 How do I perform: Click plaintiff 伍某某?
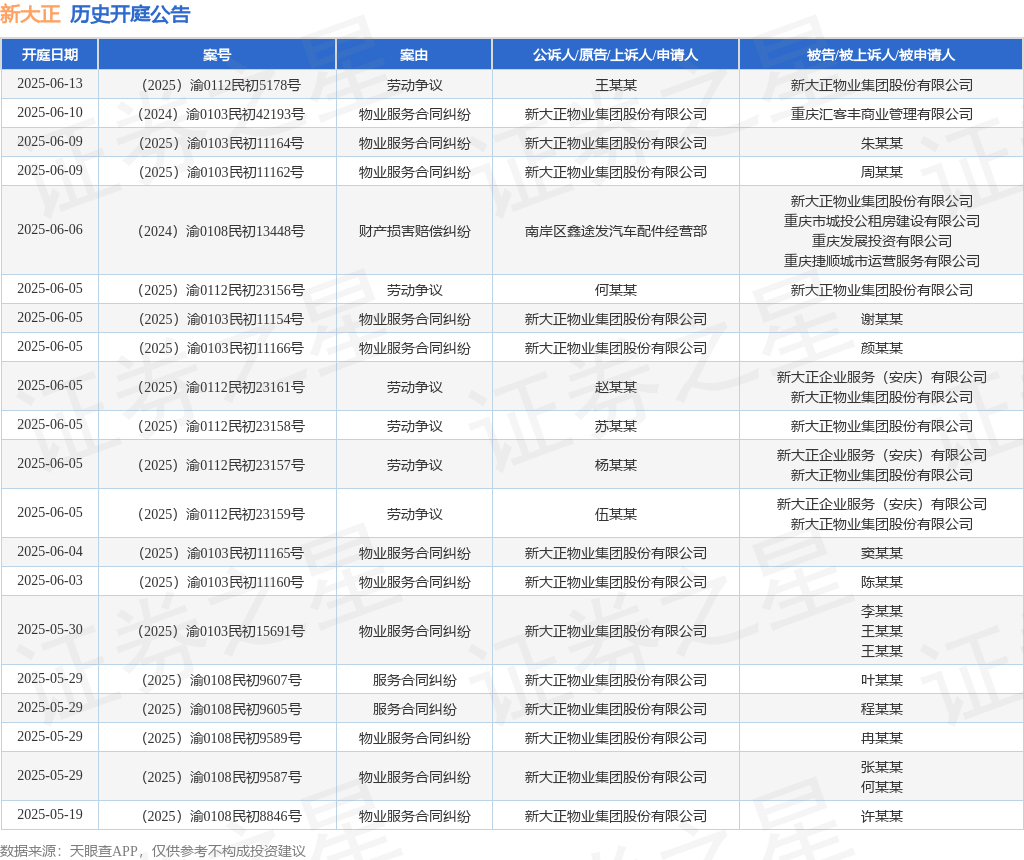pyautogui.click(x=615, y=514)
